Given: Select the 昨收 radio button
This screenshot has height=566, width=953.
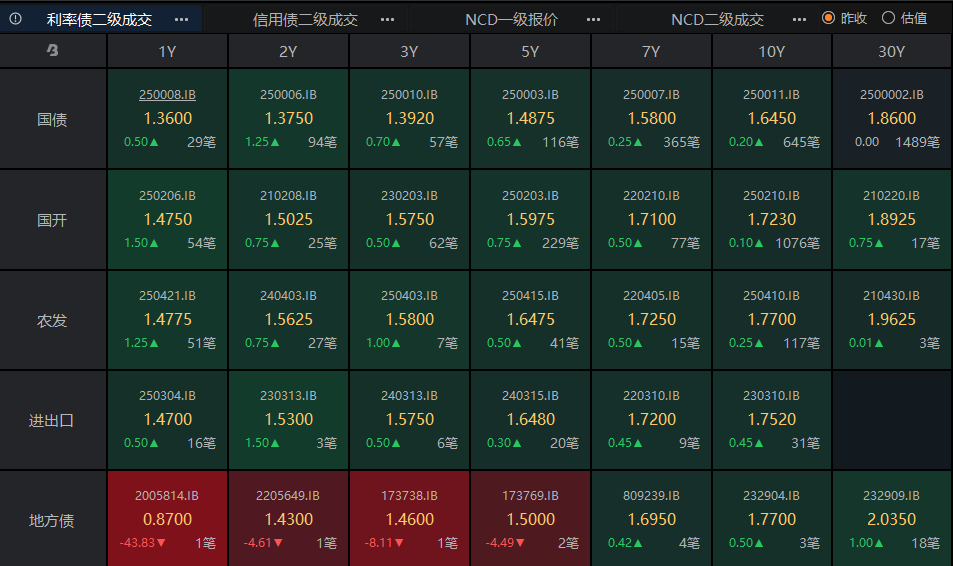Looking at the screenshot, I should point(828,18).
